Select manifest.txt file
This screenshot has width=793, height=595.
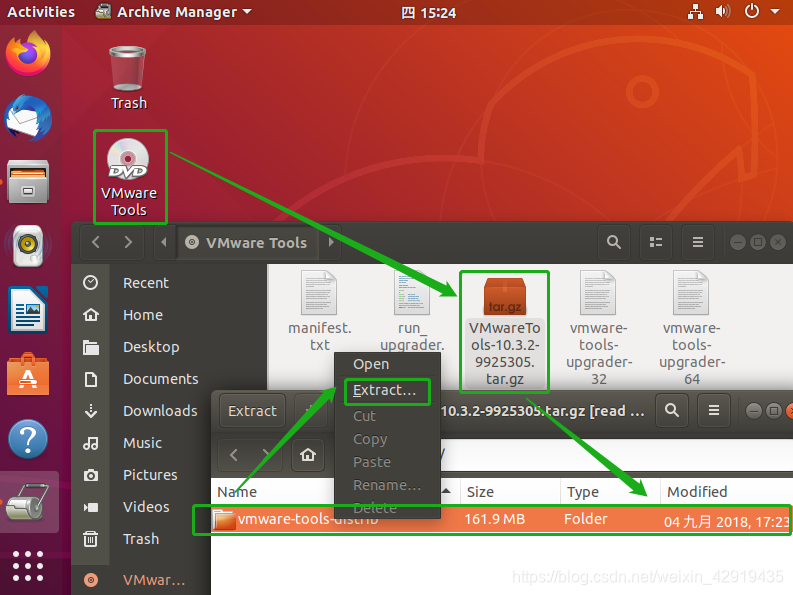319,311
